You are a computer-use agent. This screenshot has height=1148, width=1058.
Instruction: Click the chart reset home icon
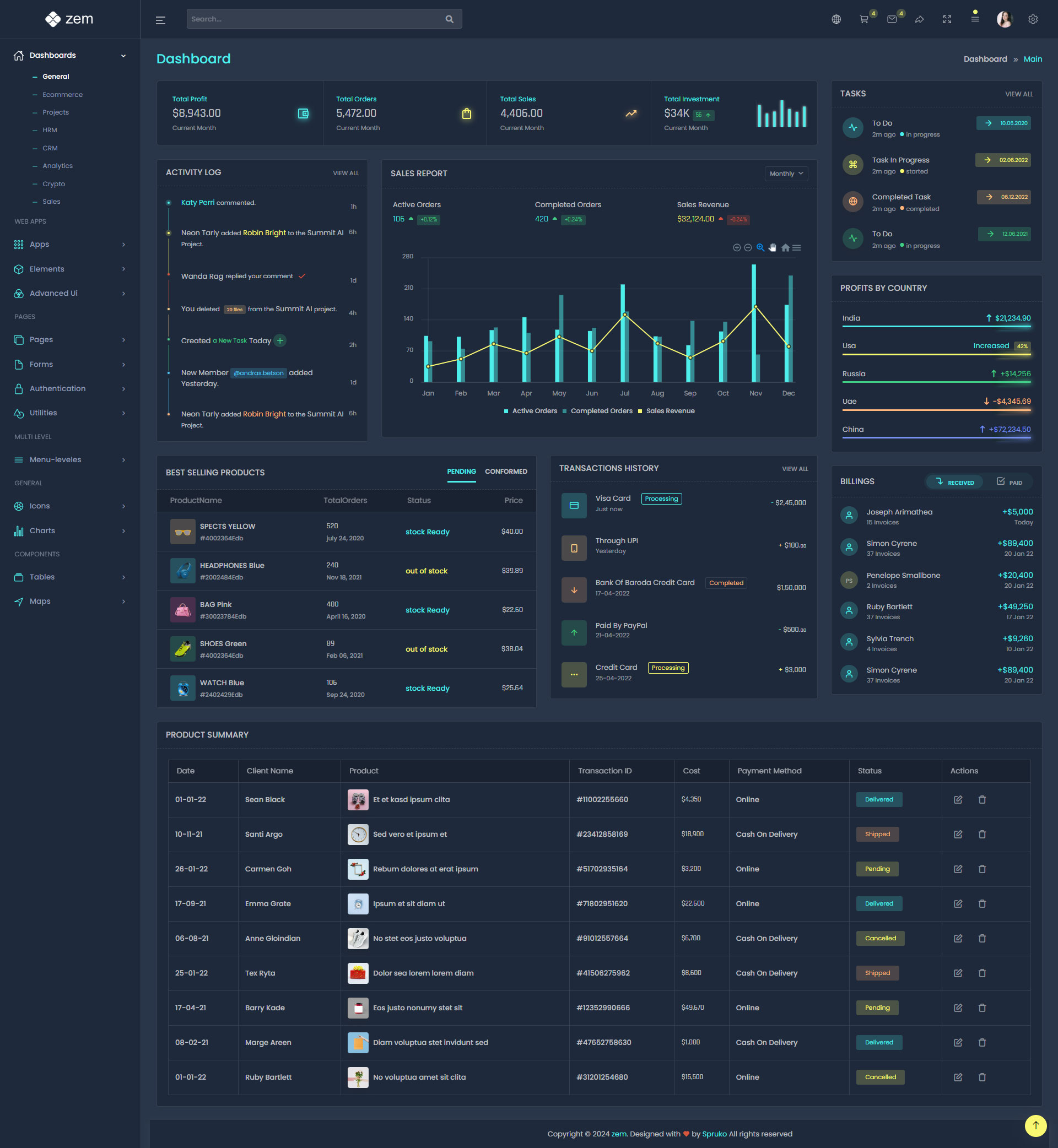pyautogui.click(x=785, y=248)
